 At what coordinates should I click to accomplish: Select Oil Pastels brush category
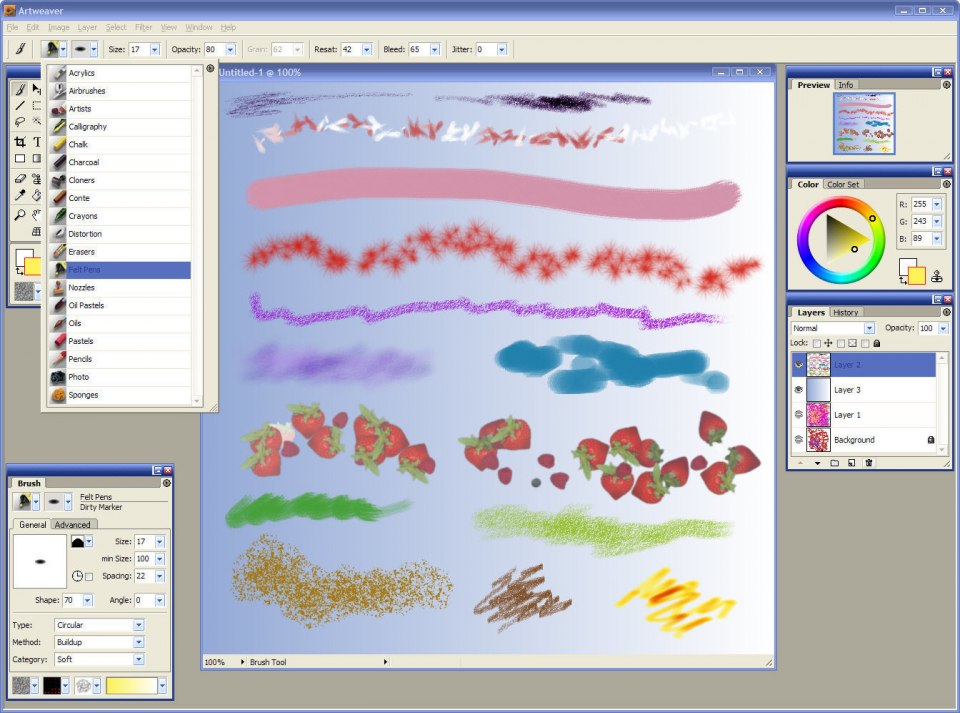click(86, 305)
